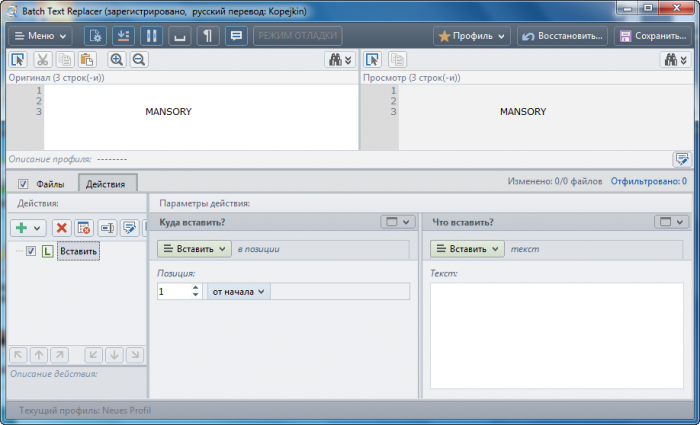
Task: Click the zoom in magnifier icon
Action: tap(117, 60)
